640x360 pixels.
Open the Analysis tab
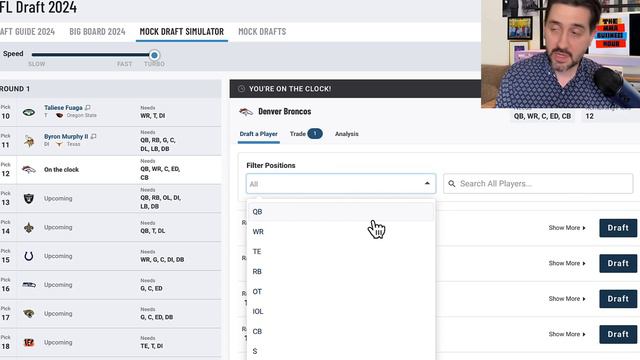(x=347, y=134)
